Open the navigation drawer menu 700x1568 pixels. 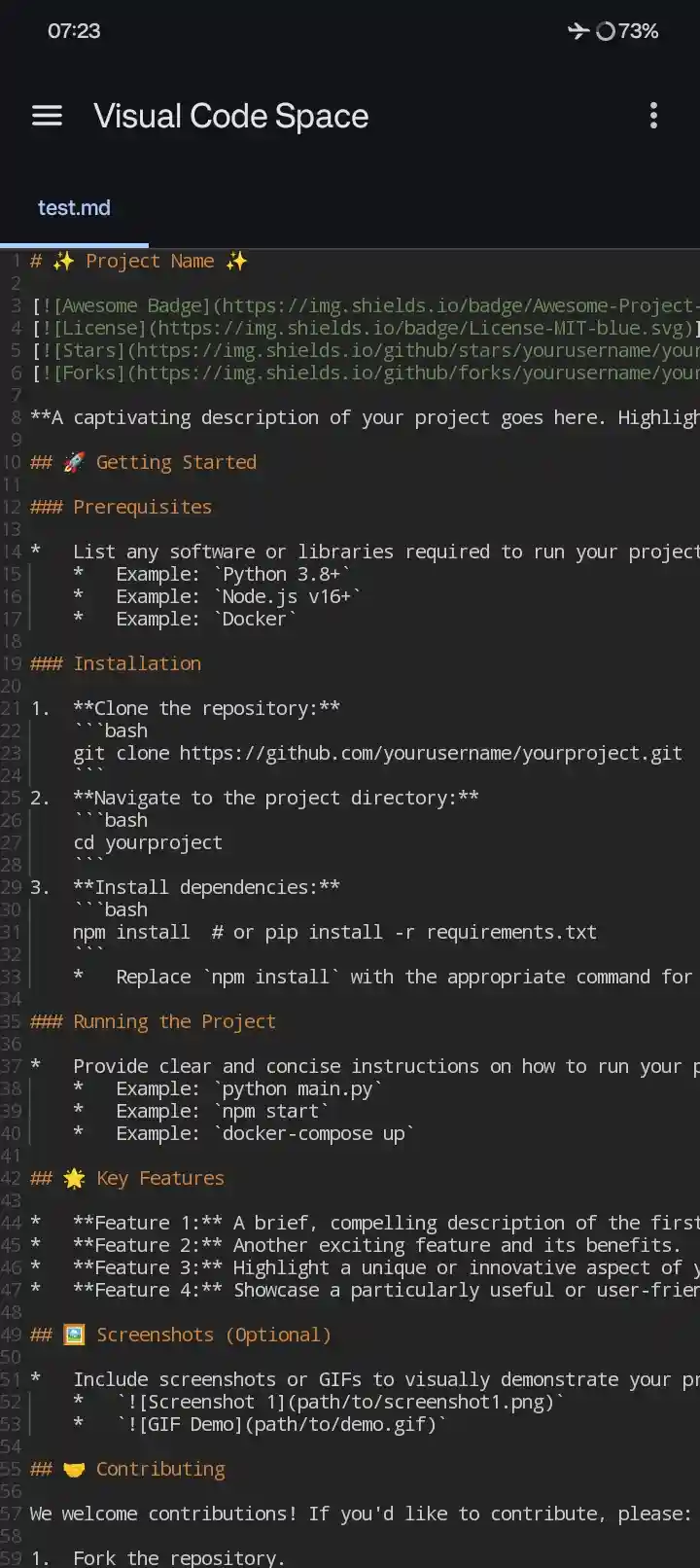(47, 116)
